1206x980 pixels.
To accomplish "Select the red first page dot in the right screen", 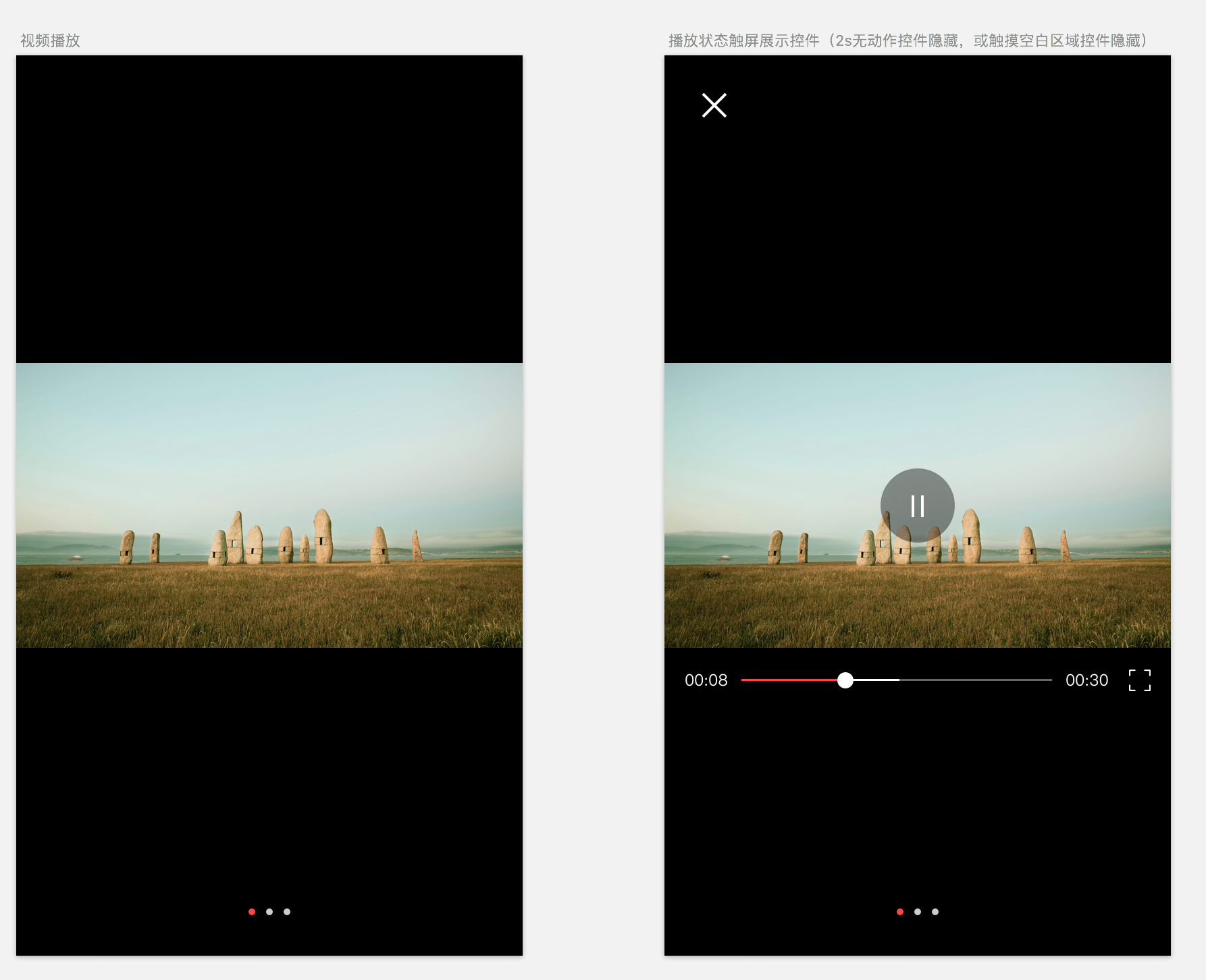I will click(x=900, y=912).
